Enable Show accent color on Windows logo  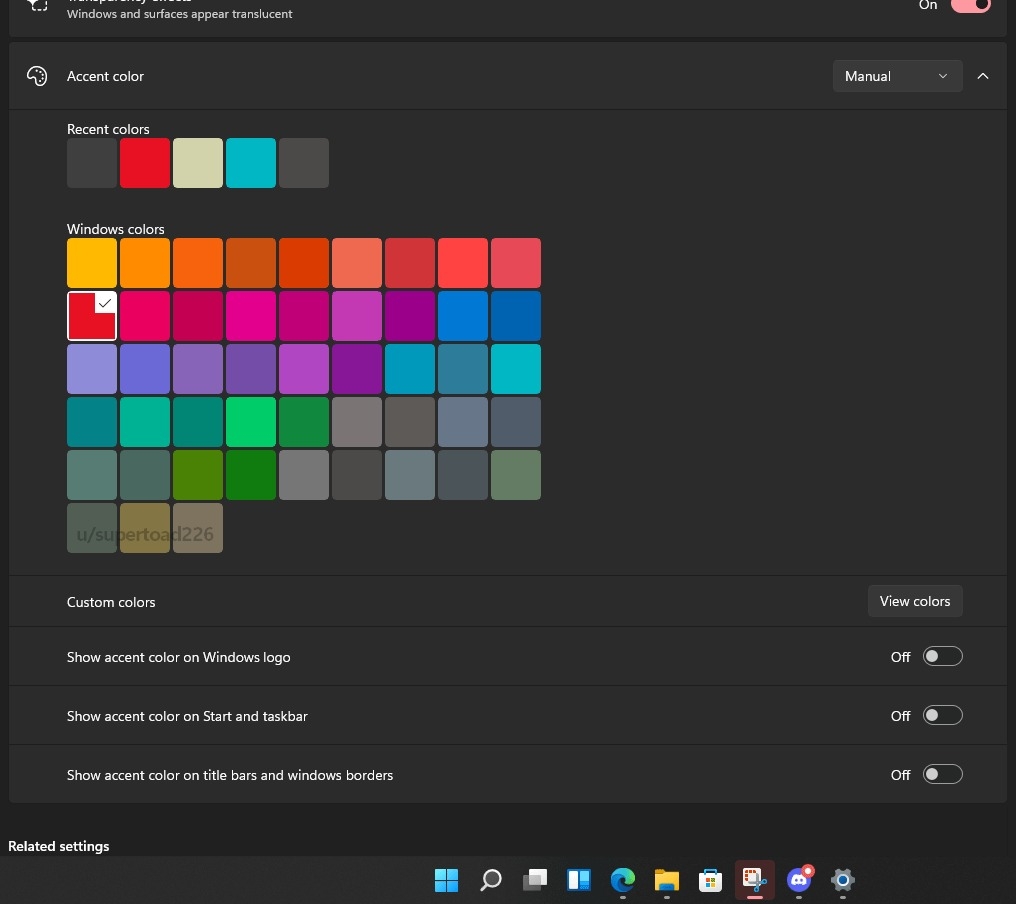point(941,656)
